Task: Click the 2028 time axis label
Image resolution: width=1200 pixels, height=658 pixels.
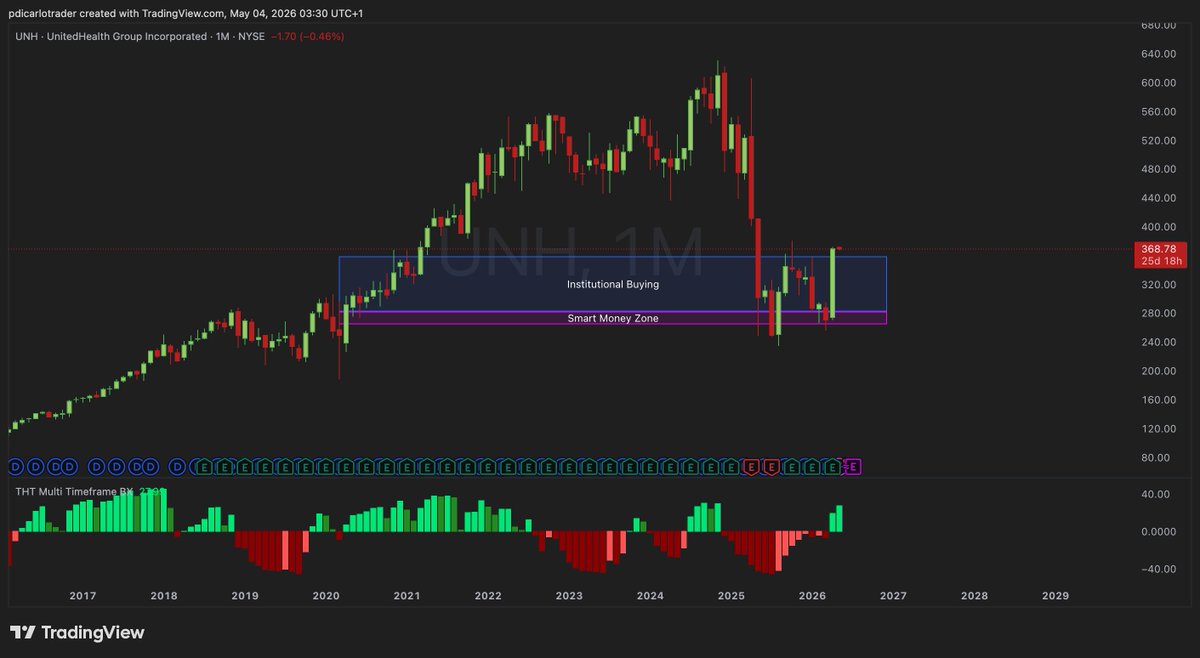Action: click(974, 595)
